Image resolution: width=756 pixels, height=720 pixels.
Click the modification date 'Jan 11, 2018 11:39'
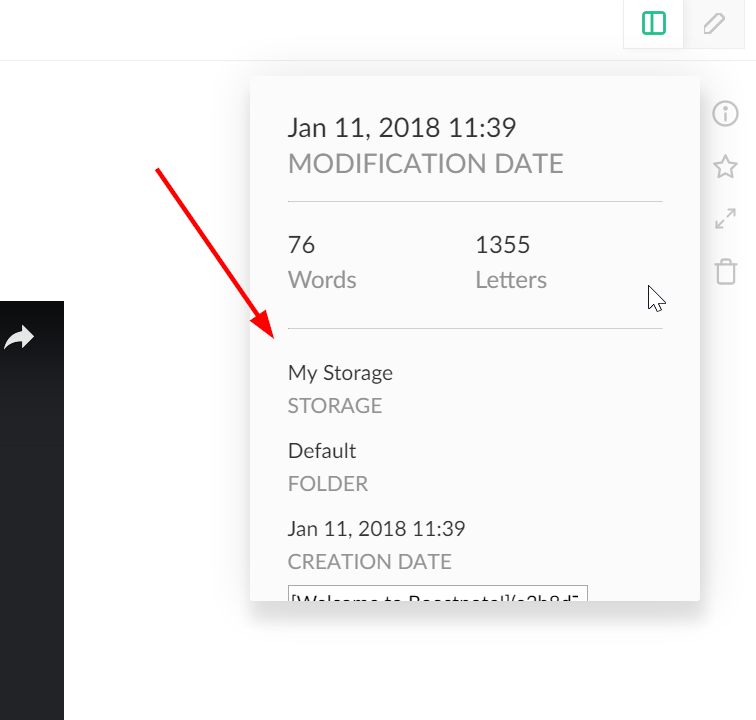[x=402, y=128]
